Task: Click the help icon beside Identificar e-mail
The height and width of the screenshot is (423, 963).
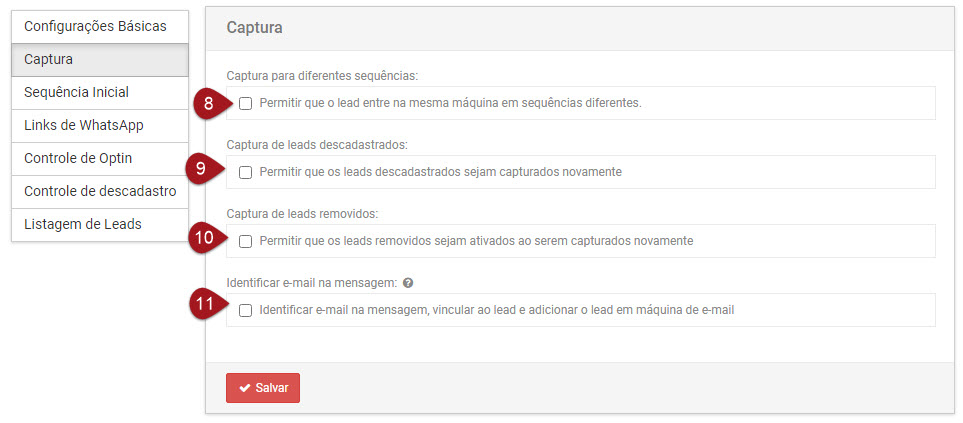Action: click(408, 283)
